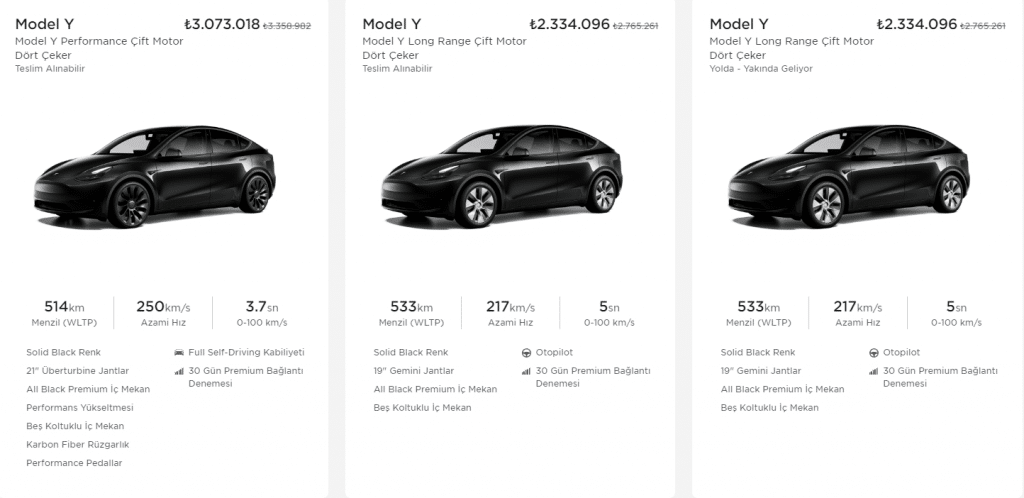Click the 19" Gemini Jantlar text in right card
Viewport: 1024px width, 498px height.
(x=760, y=371)
